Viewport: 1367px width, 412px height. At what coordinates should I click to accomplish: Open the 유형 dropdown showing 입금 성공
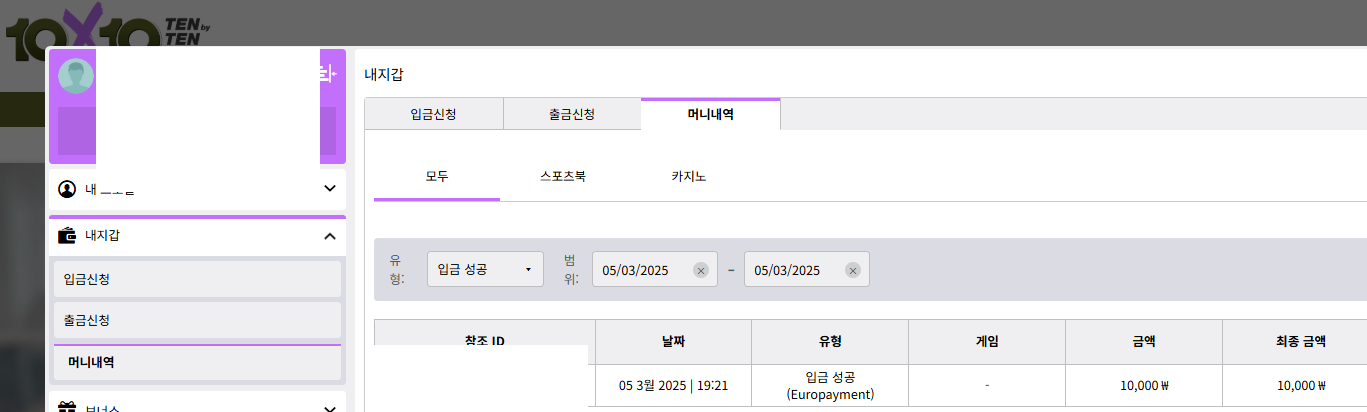(485, 270)
